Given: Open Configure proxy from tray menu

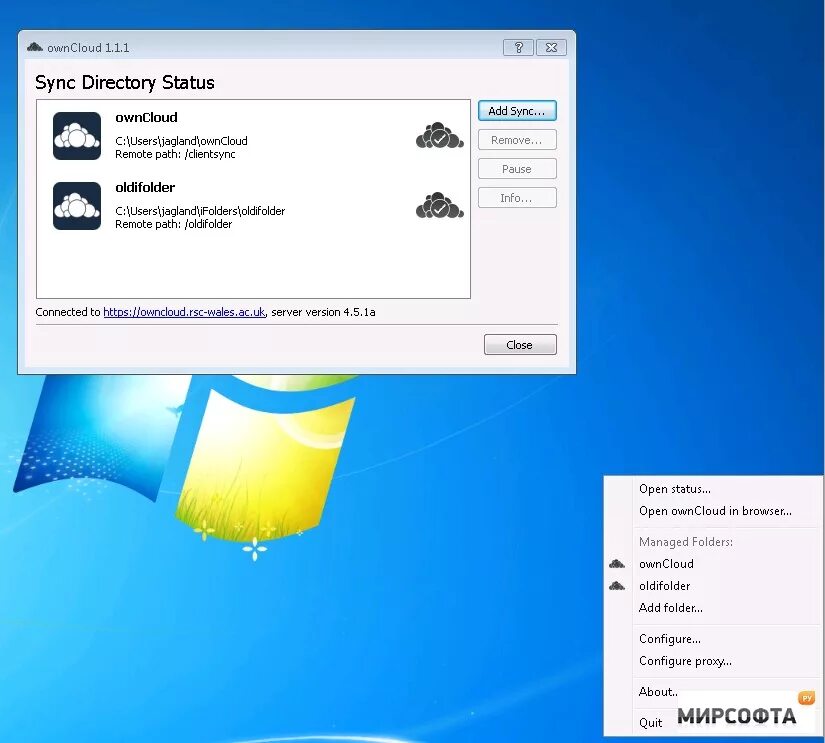Looking at the screenshot, I should tap(685, 661).
